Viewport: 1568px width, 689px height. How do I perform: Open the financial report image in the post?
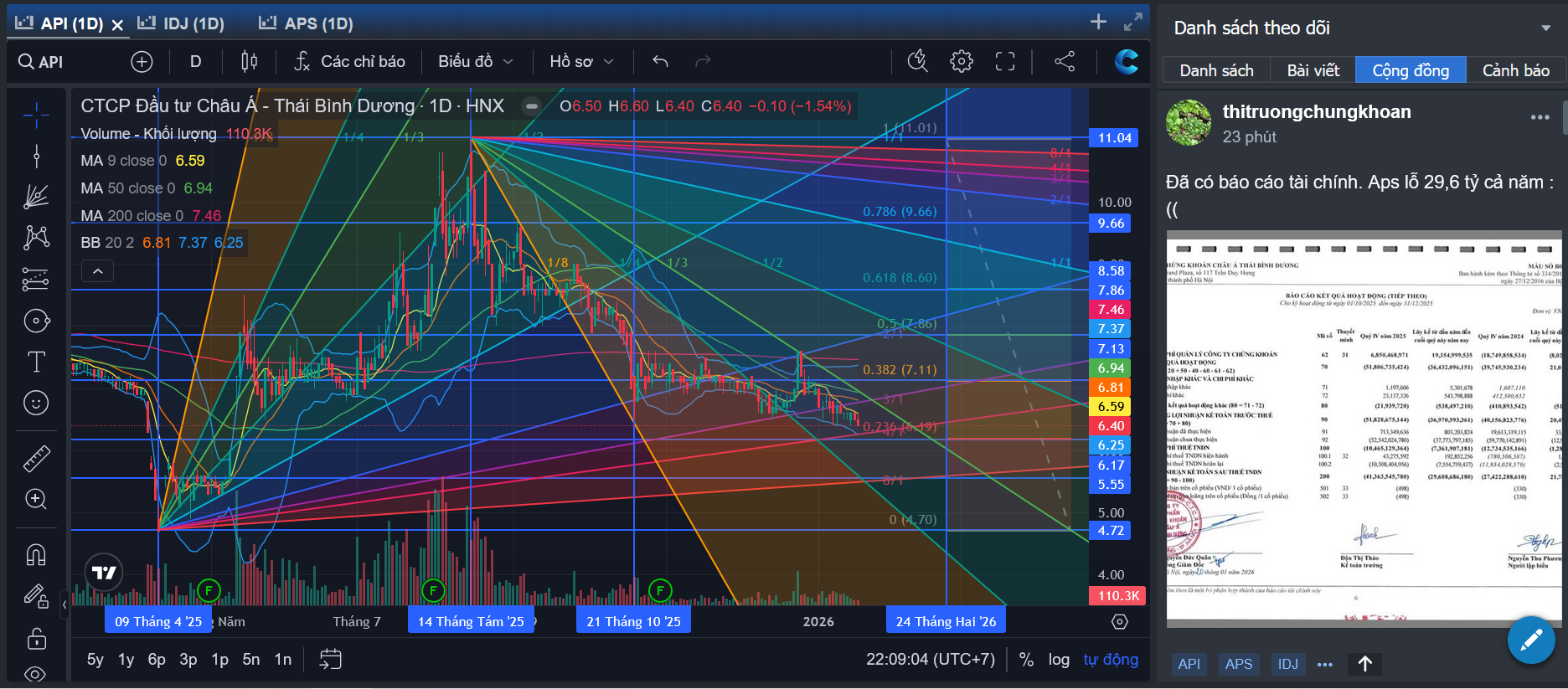point(1364,429)
